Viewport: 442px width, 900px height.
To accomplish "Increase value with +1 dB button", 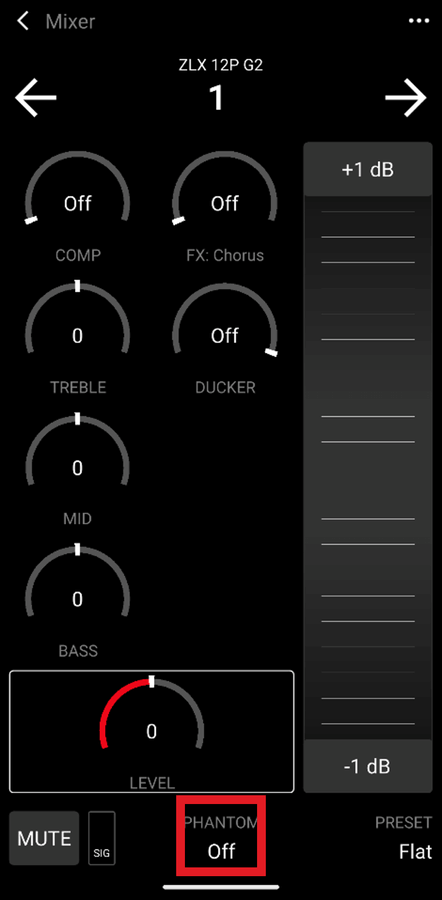I will coord(367,170).
